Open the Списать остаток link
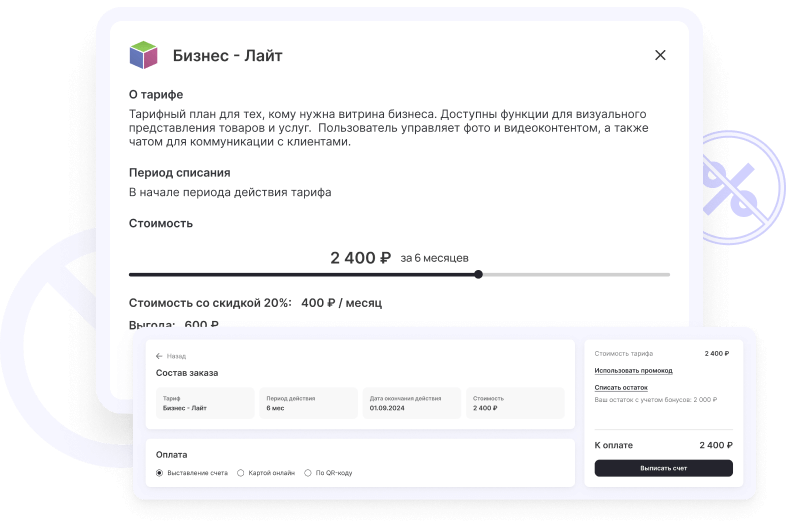The image size is (786, 532). coord(621,387)
